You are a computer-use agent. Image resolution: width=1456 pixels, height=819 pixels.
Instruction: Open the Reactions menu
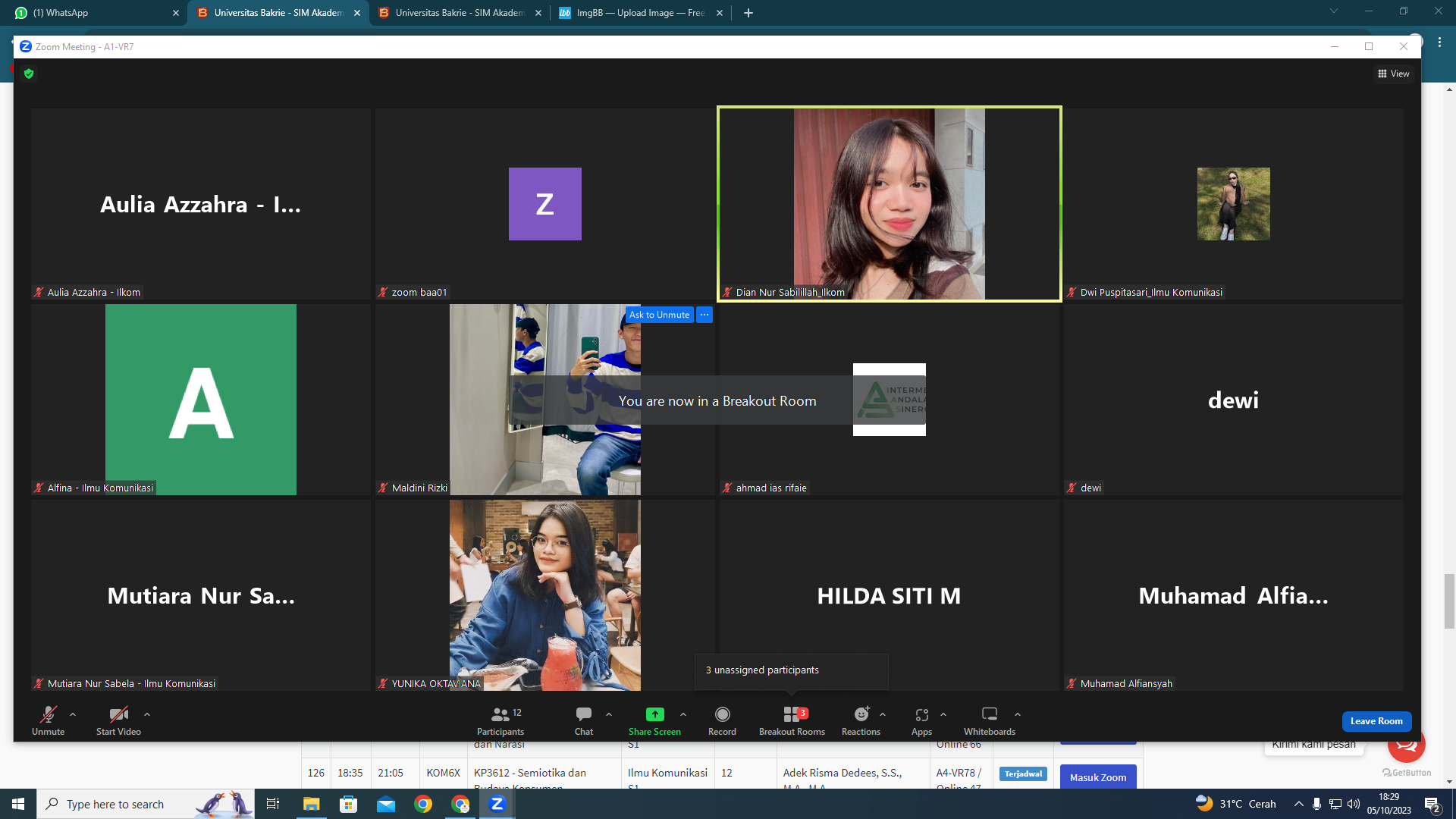[861, 720]
